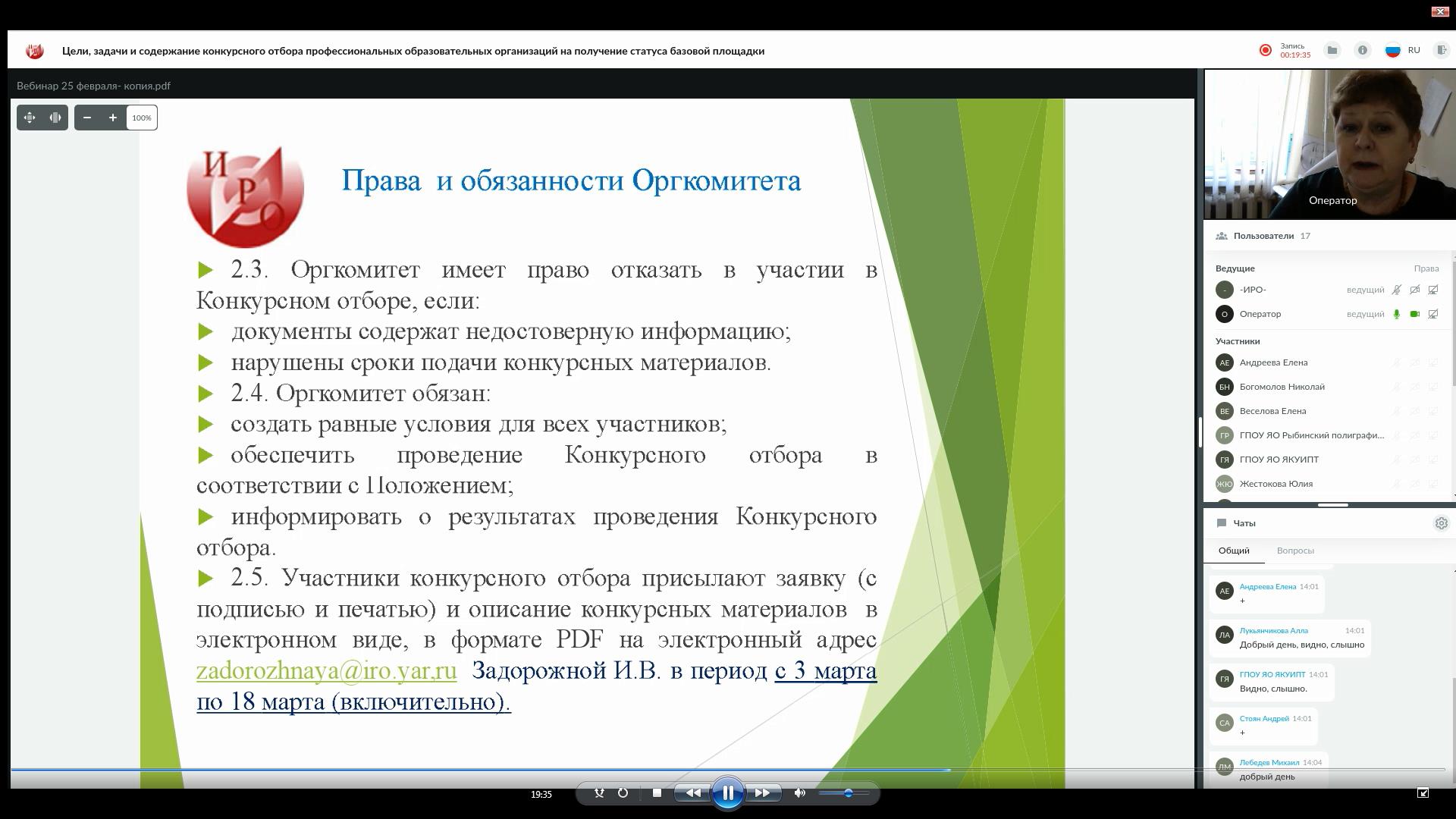Click ГПОУ ЯО ЯКУИПТ sender name in chat
Image resolution: width=1456 pixels, height=819 pixels.
point(1272,674)
